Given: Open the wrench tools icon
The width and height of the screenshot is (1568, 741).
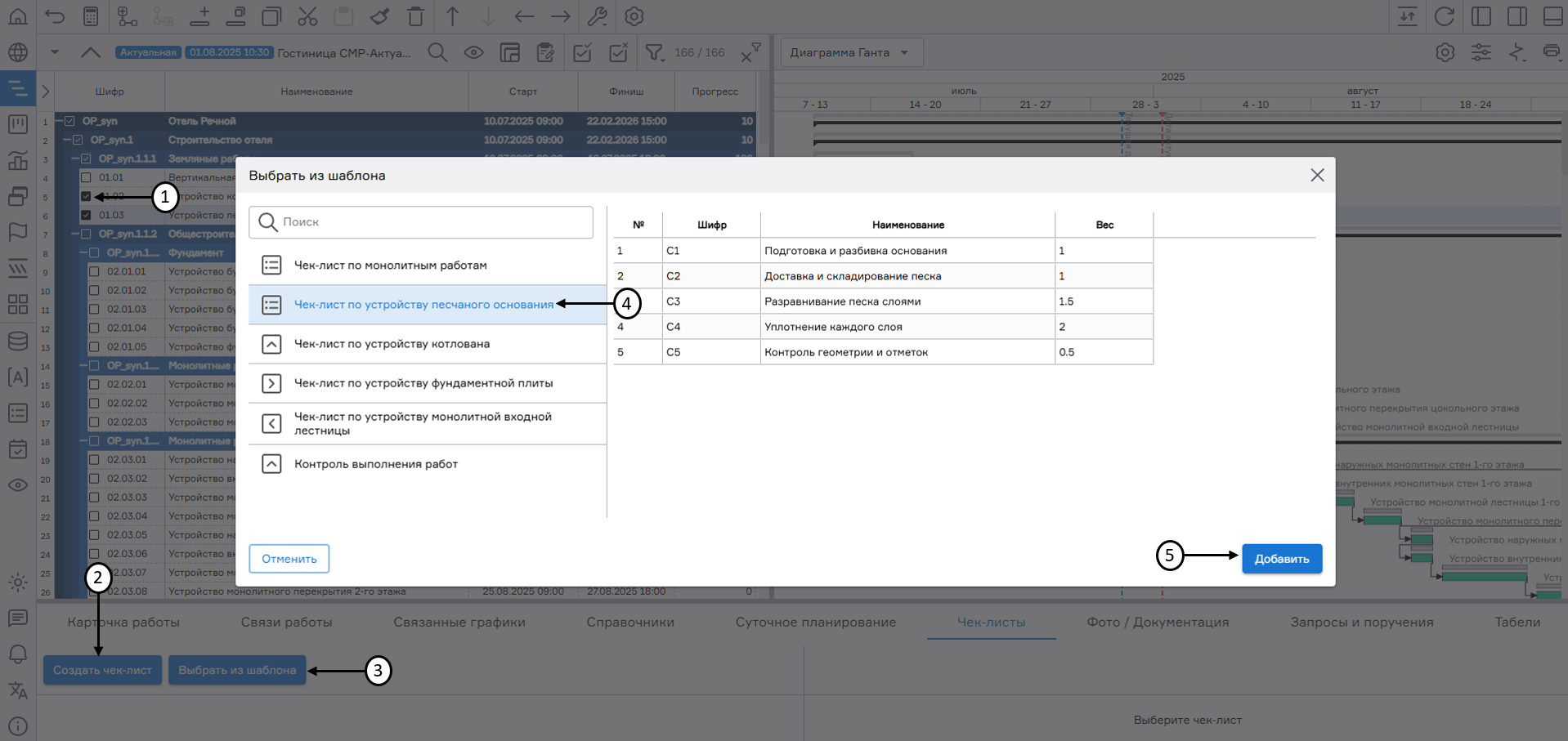Looking at the screenshot, I should click(x=598, y=16).
